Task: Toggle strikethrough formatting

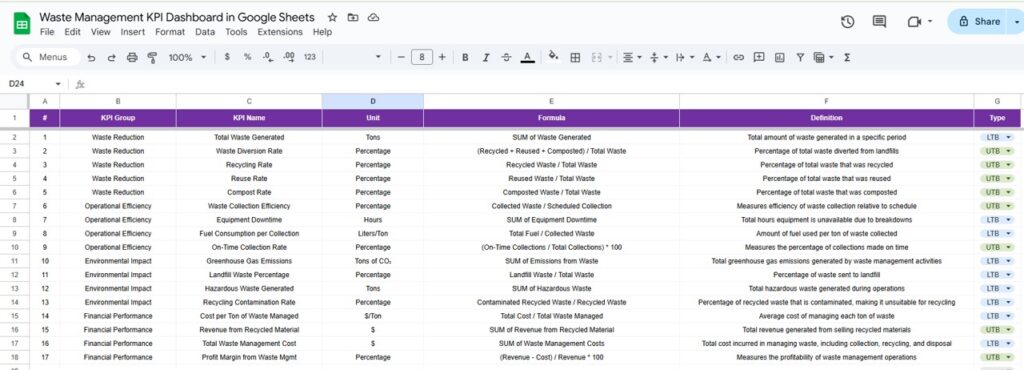Action: click(x=506, y=57)
